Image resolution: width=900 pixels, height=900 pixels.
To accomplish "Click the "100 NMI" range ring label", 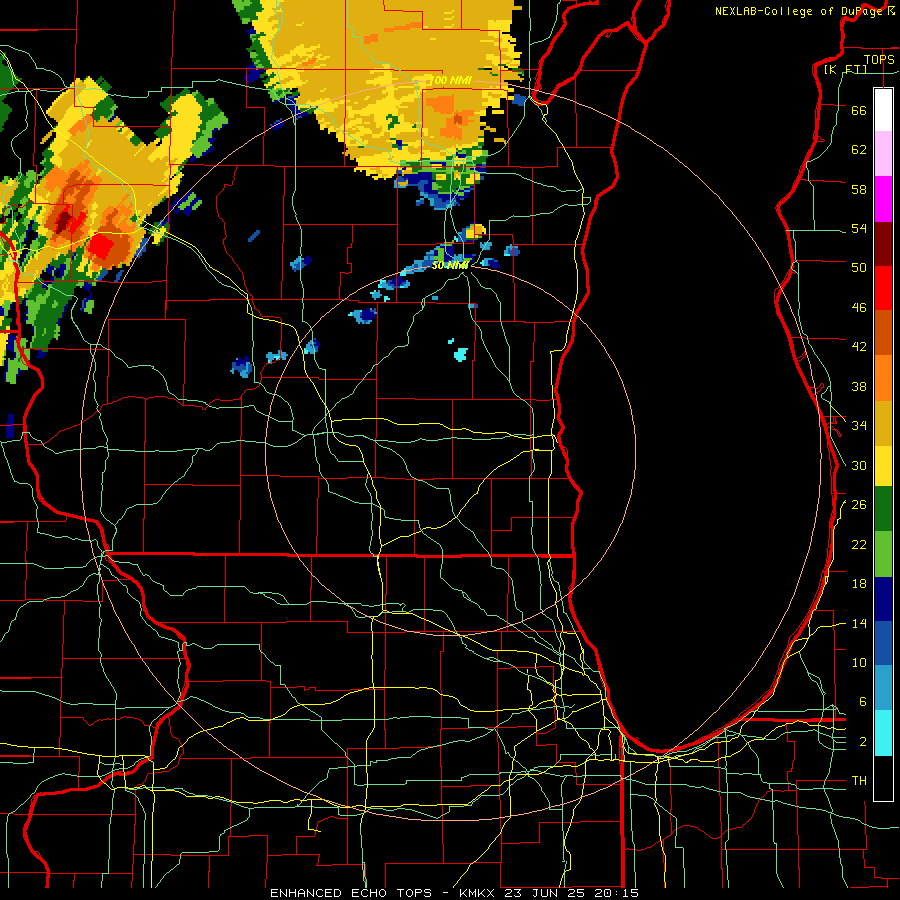I will click(451, 80).
